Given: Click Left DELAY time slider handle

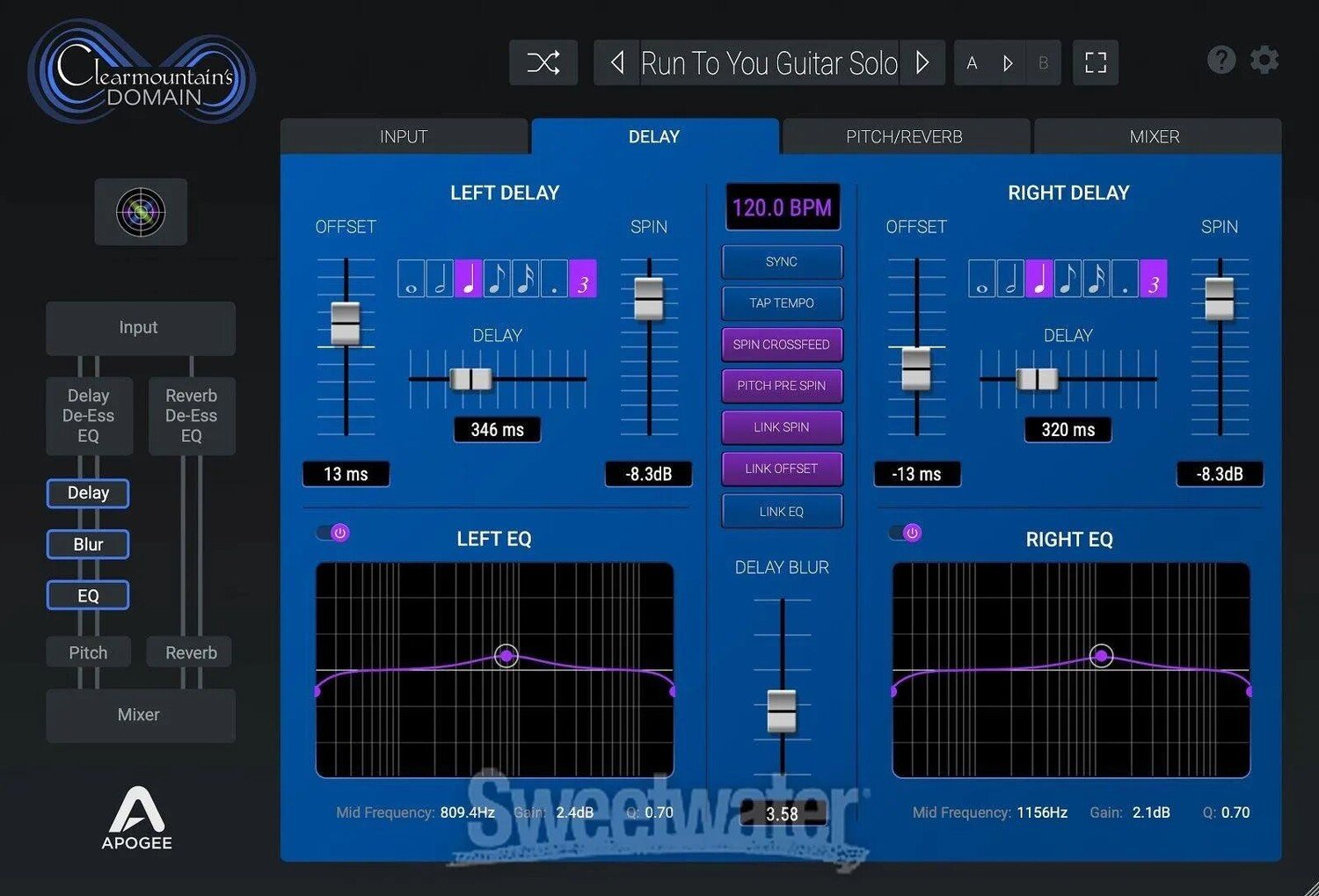Looking at the screenshot, I should 471,379.
